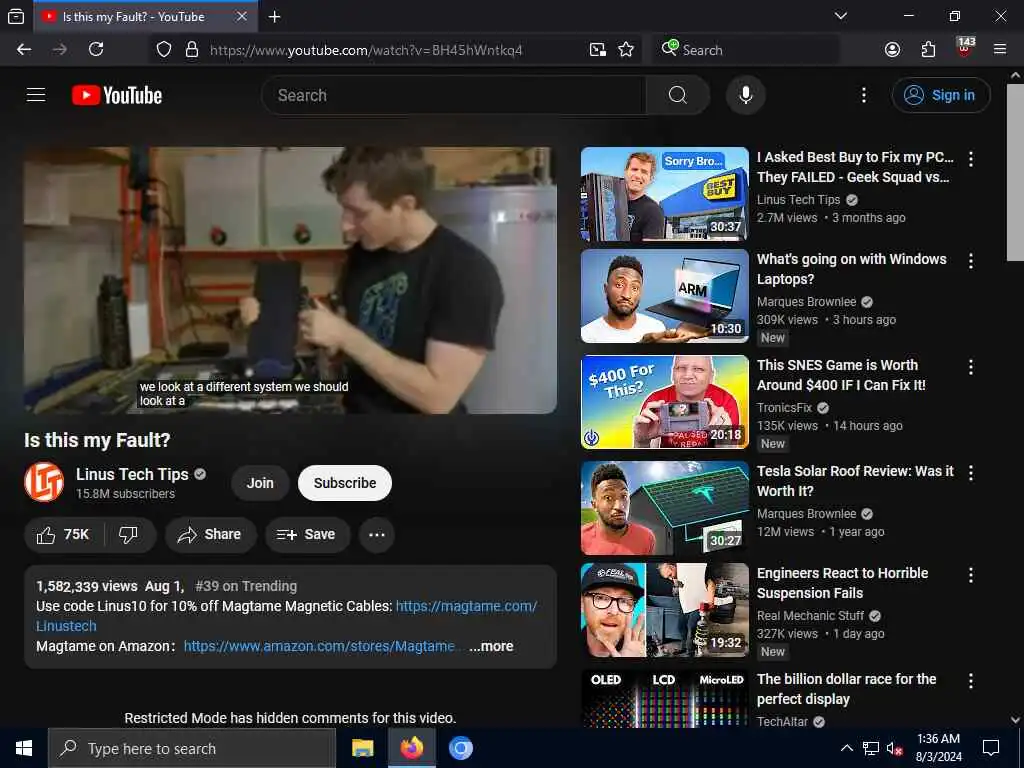Go back using the browser back arrow
Image resolution: width=1024 pixels, height=768 pixels.
pyautogui.click(x=24, y=50)
